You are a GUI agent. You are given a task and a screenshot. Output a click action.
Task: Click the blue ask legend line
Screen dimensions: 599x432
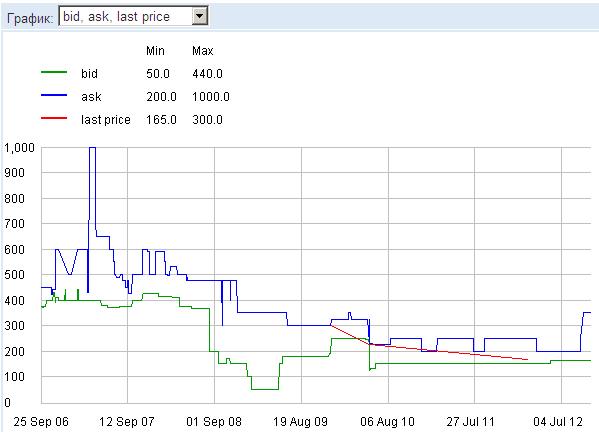pos(54,95)
